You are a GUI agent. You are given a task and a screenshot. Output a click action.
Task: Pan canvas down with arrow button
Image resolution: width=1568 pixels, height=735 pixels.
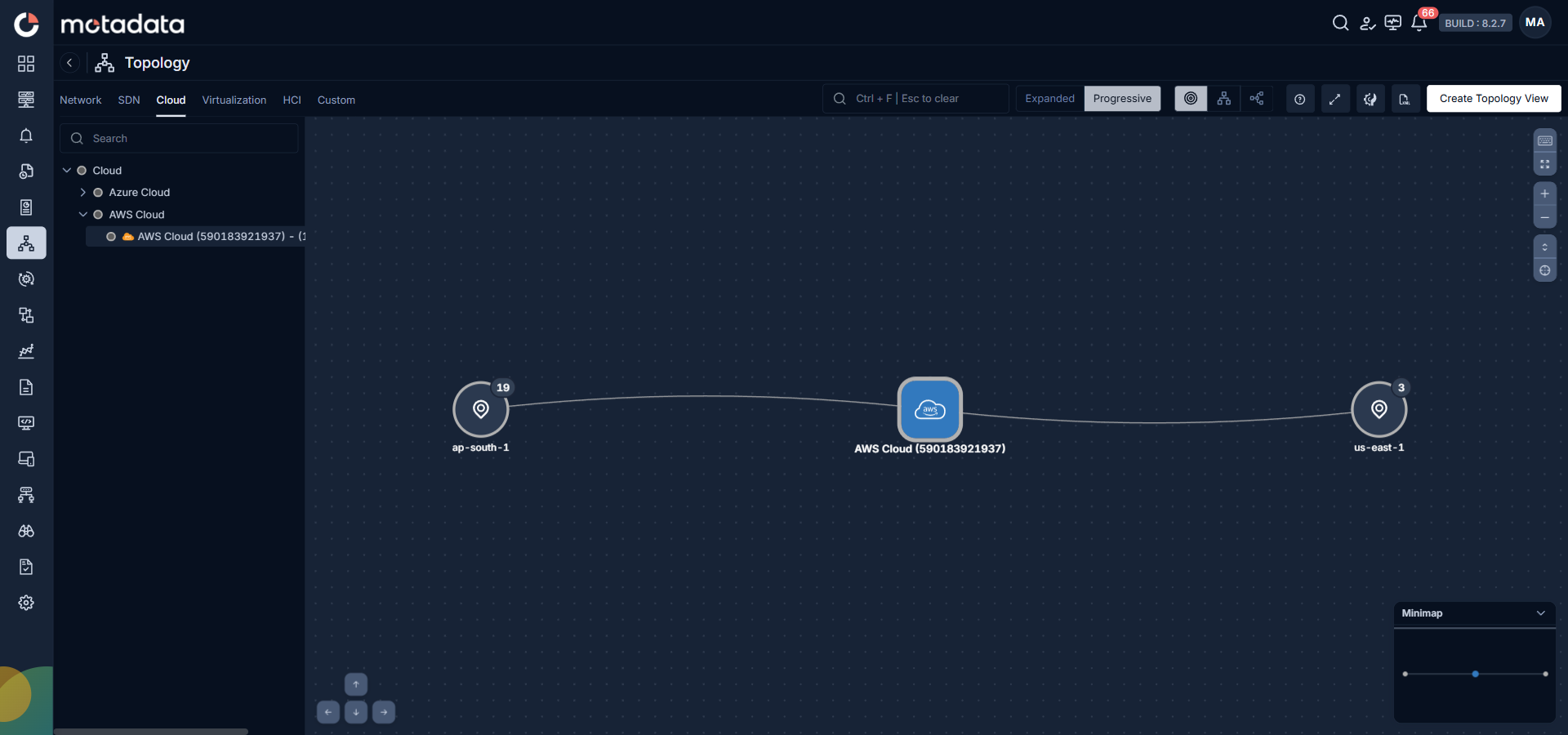point(356,712)
